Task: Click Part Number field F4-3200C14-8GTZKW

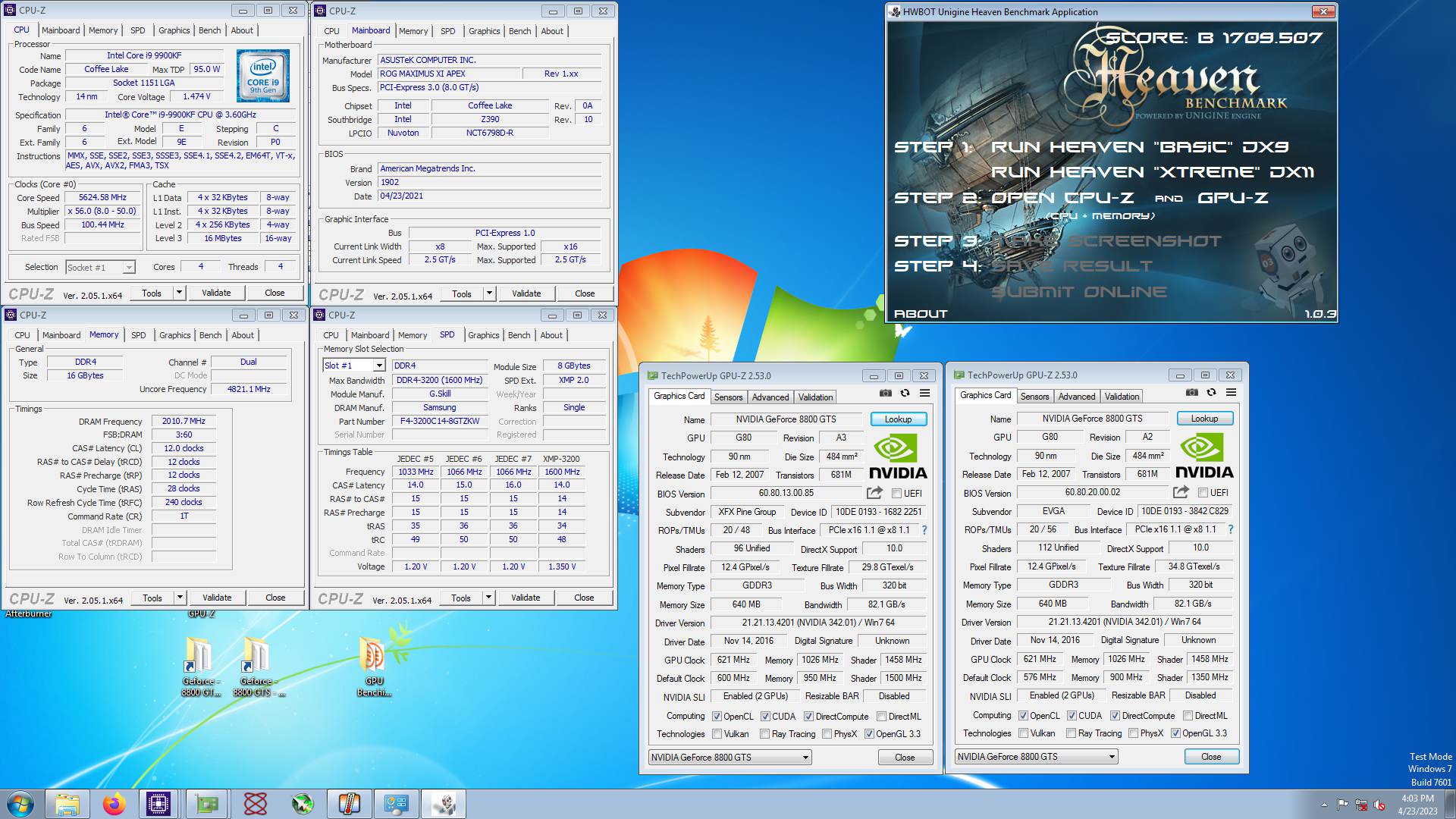Action: (440, 422)
